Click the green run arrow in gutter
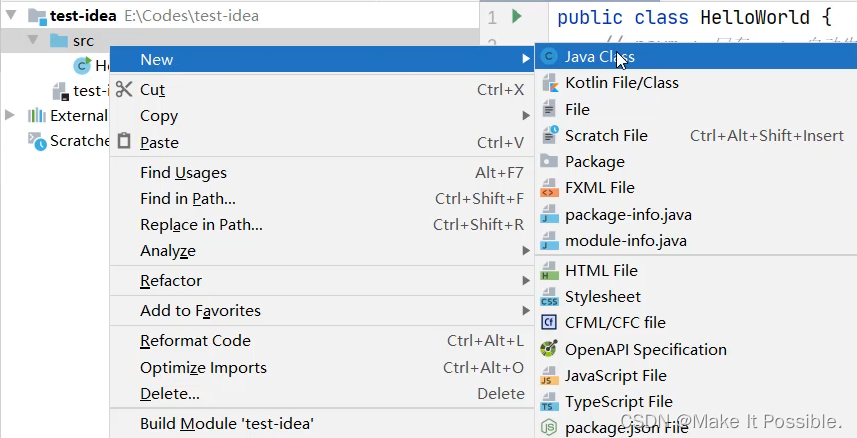This screenshot has width=857, height=438. 517,17
